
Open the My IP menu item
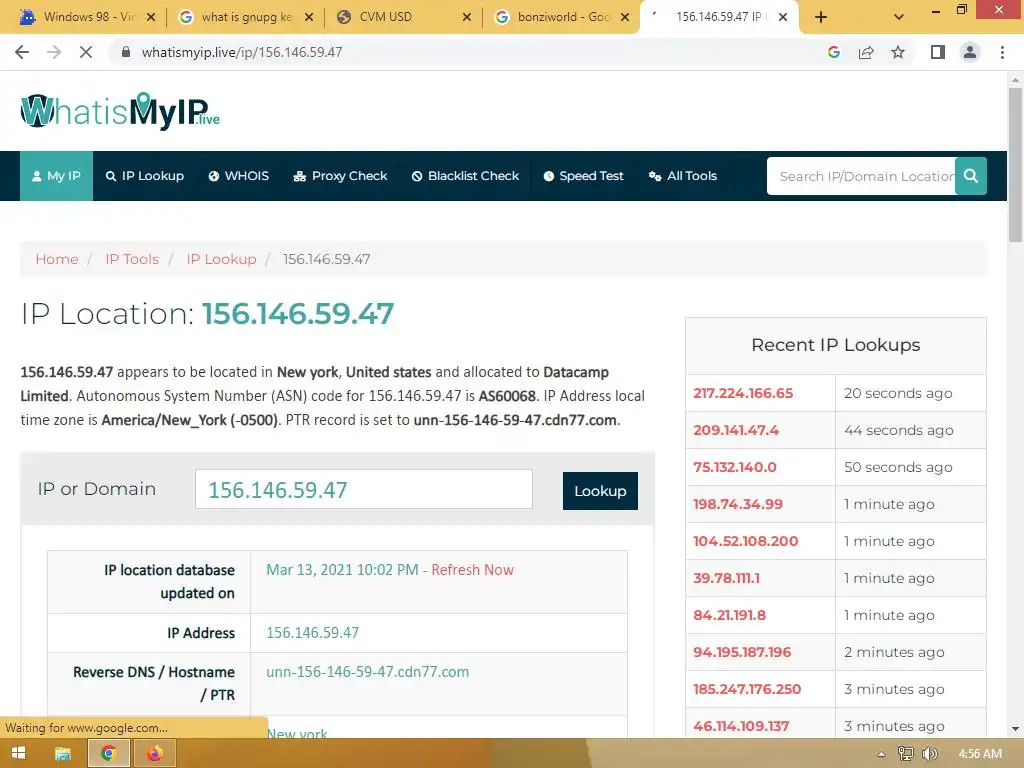coord(56,176)
